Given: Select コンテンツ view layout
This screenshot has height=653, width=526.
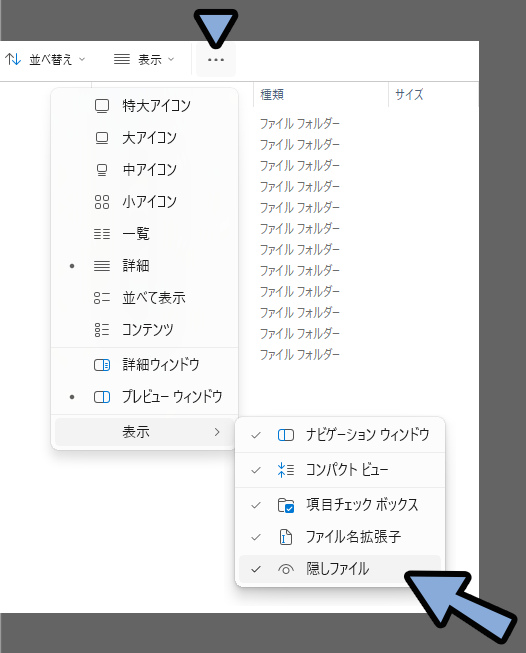Looking at the screenshot, I should 144,330.
